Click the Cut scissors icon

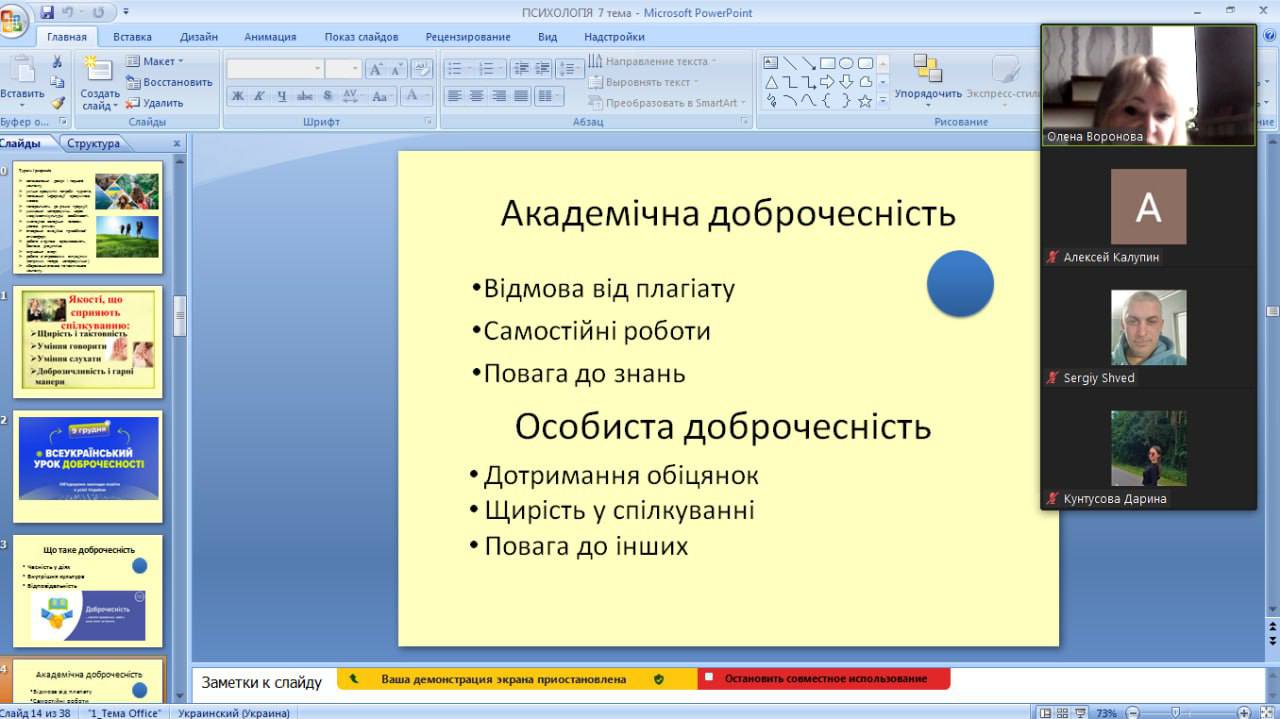(x=58, y=62)
